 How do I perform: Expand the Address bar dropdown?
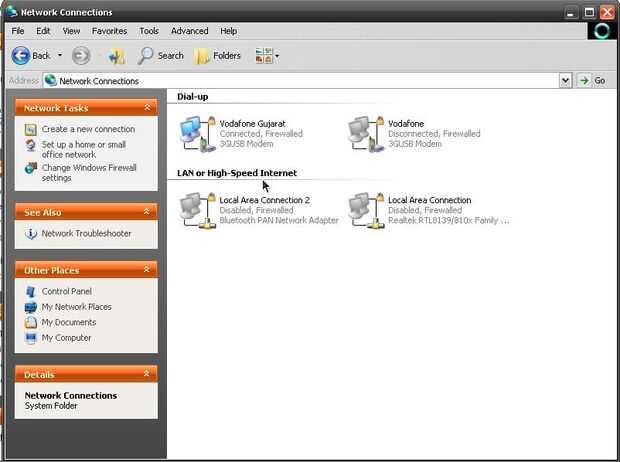[565, 81]
